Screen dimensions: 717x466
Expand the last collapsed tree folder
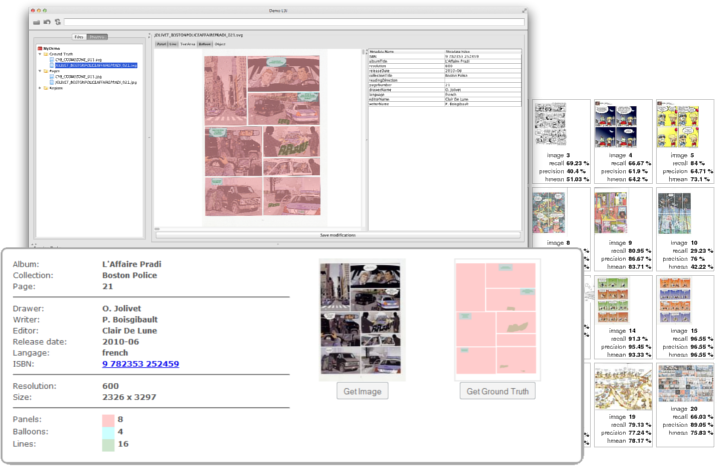point(40,88)
